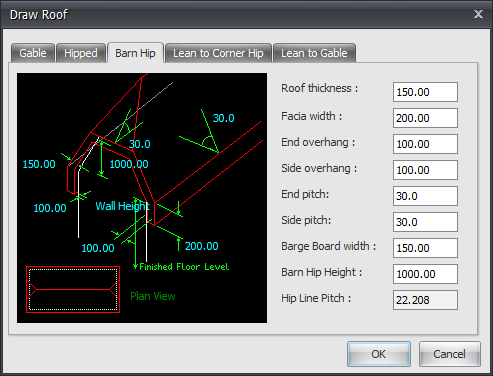Edit the End pitch field
Viewport: 493px width, 376px height.
425,196
